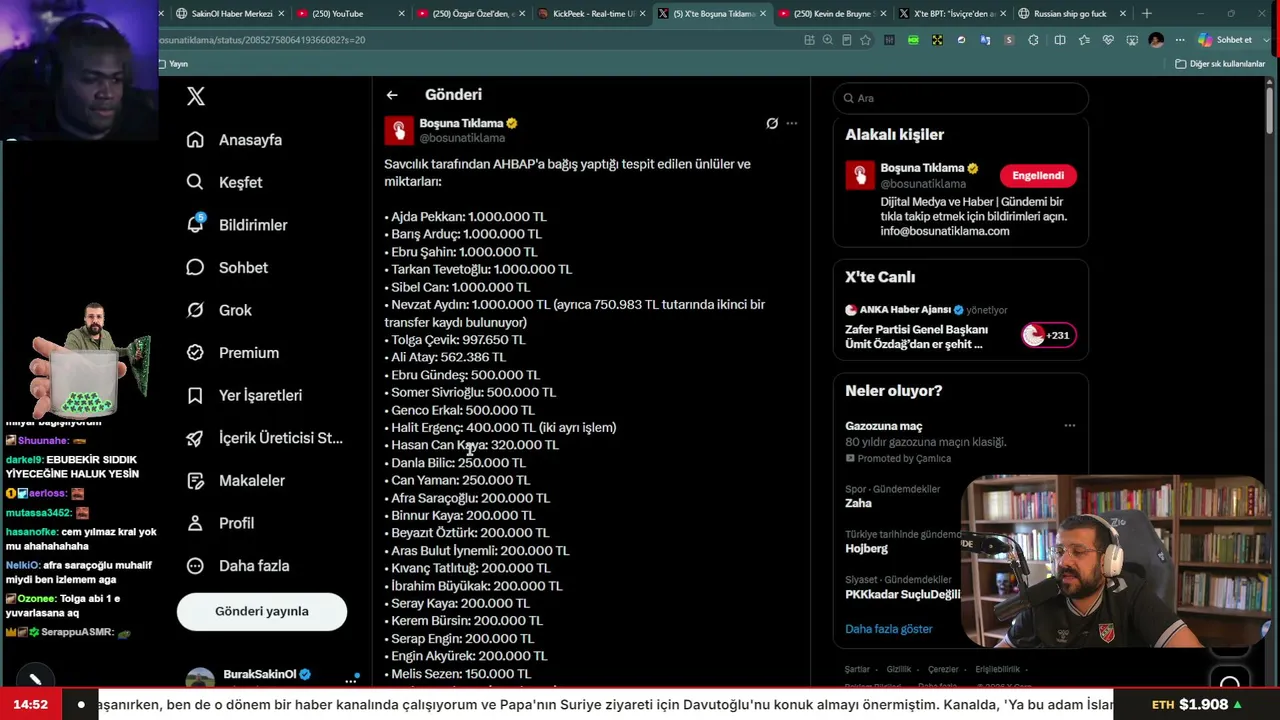The height and width of the screenshot is (720, 1280).
Task: Click the Engellendi button
Action: coord(1038,176)
